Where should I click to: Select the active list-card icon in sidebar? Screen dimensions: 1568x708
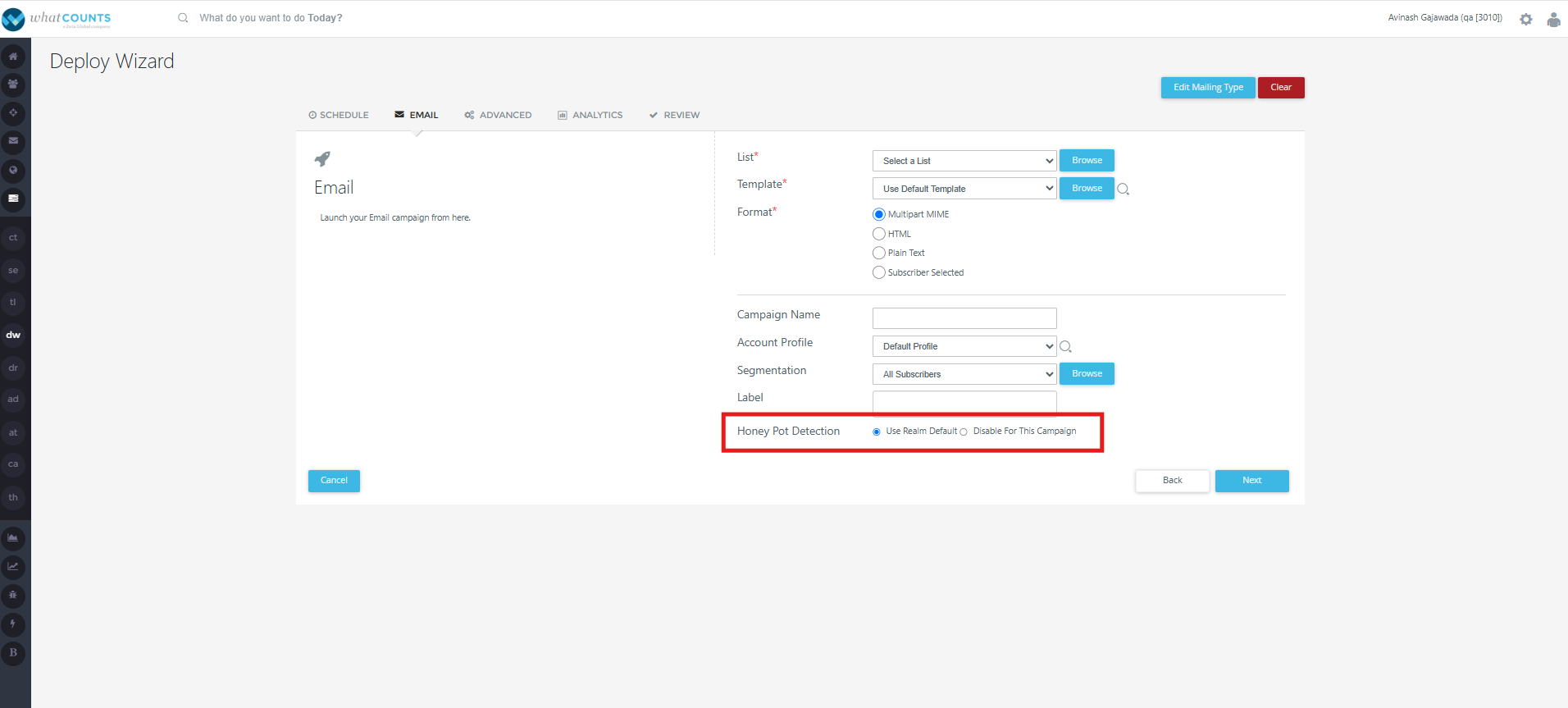tap(13, 199)
